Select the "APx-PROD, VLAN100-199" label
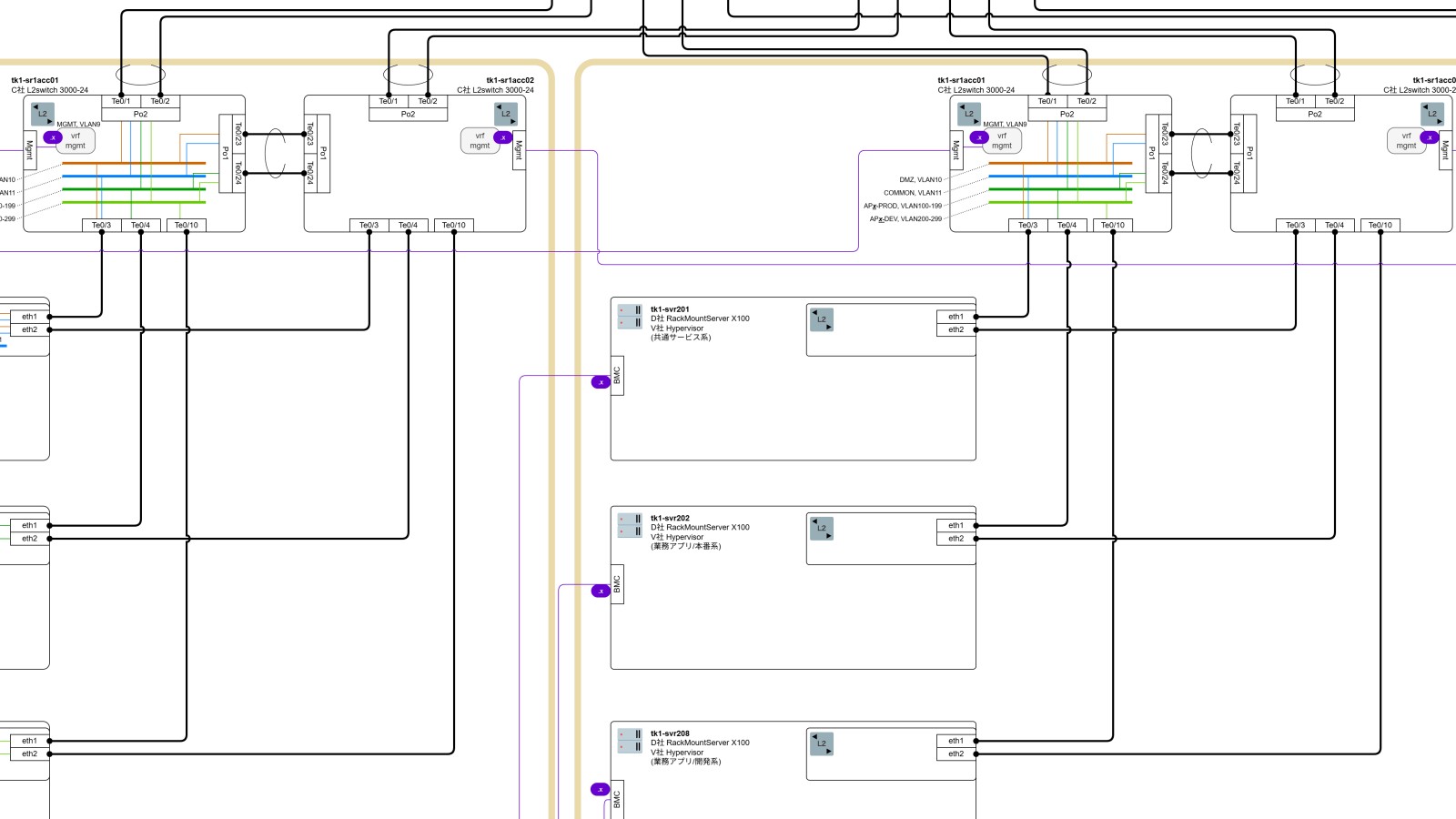Screen dimensions: 1456x819 click(x=903, y=206)
